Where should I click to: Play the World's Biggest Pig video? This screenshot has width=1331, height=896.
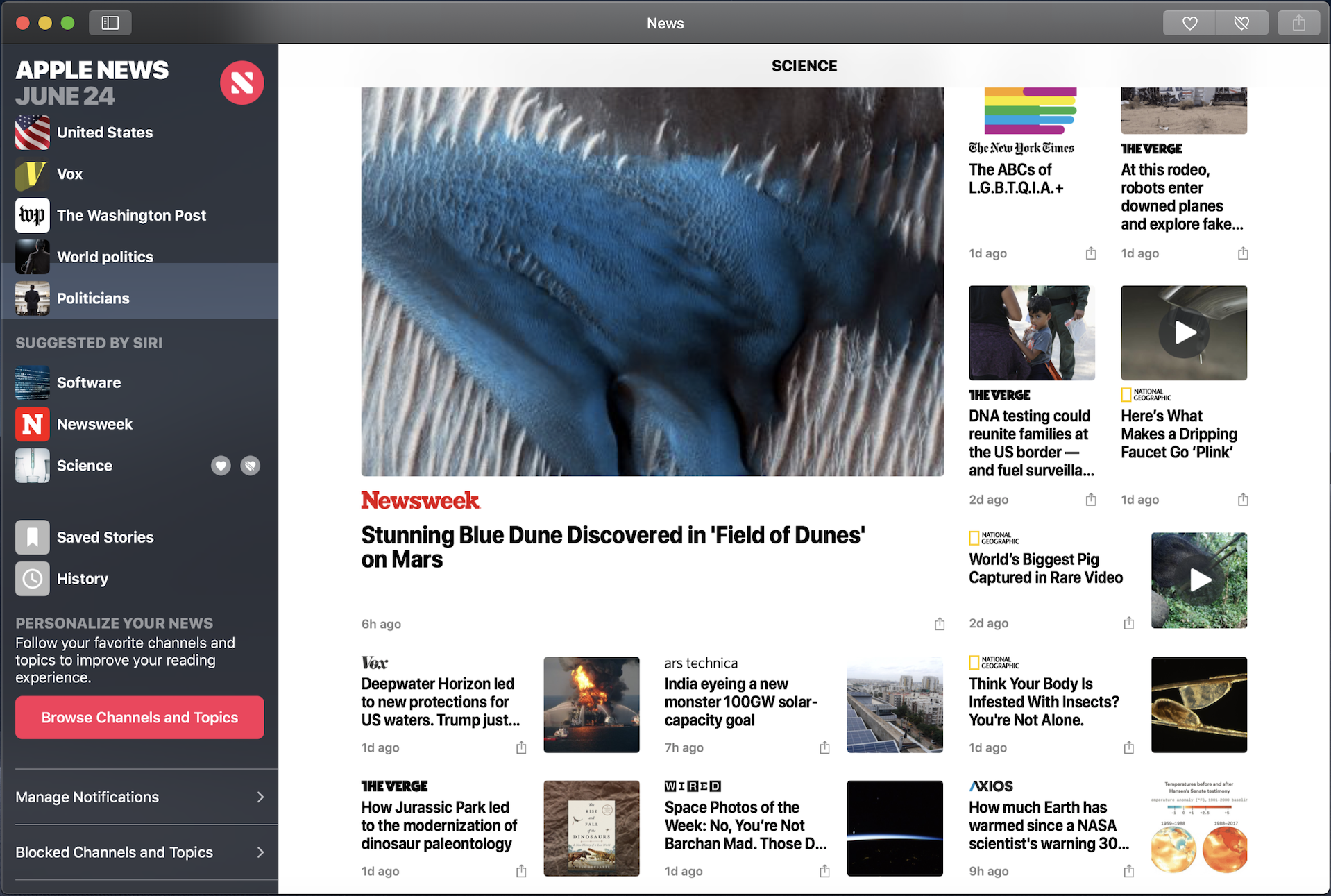pos(1199,580)
